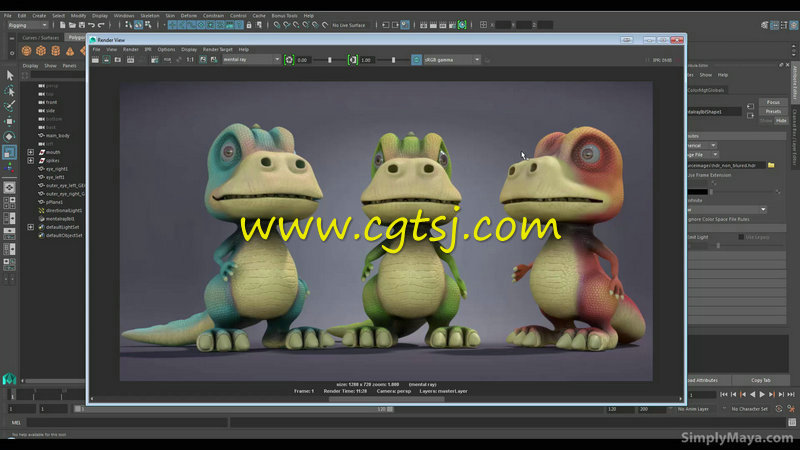Click the New Scene icon
Viewport: 800px width, 450px height.
pos(62,24)
